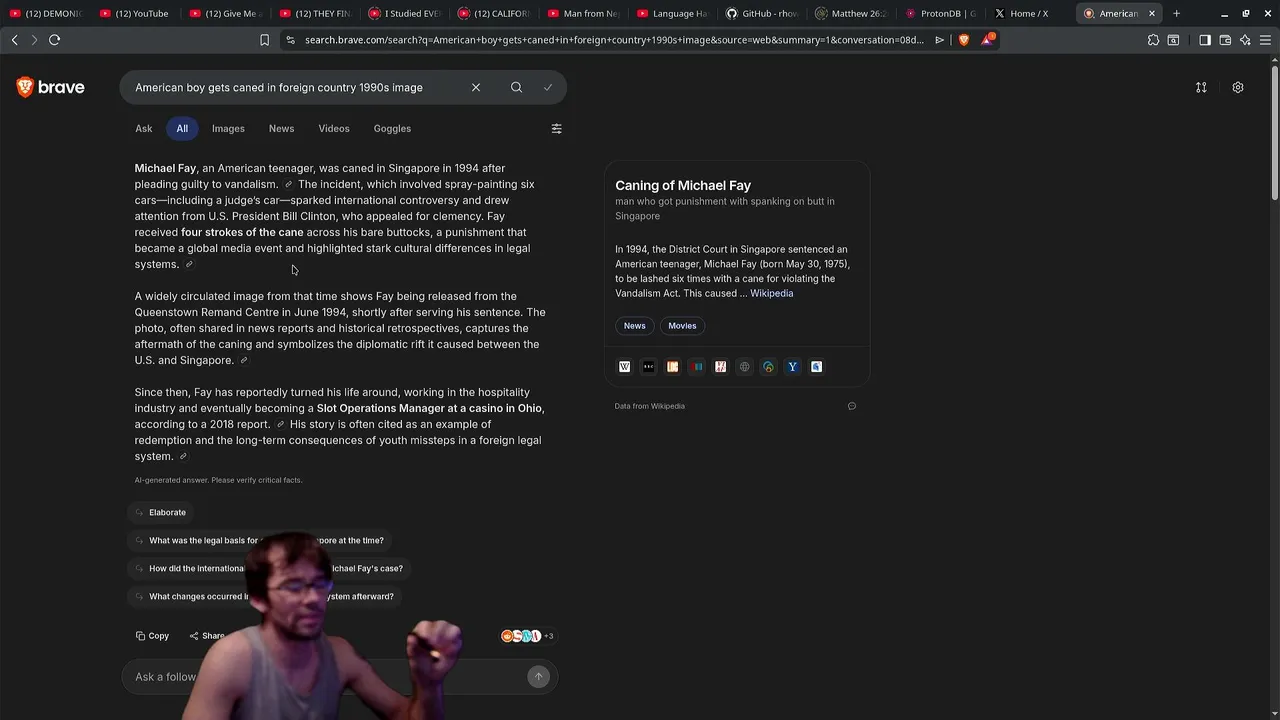
Task: Switch to the News tab
Action: click(281, 128)
